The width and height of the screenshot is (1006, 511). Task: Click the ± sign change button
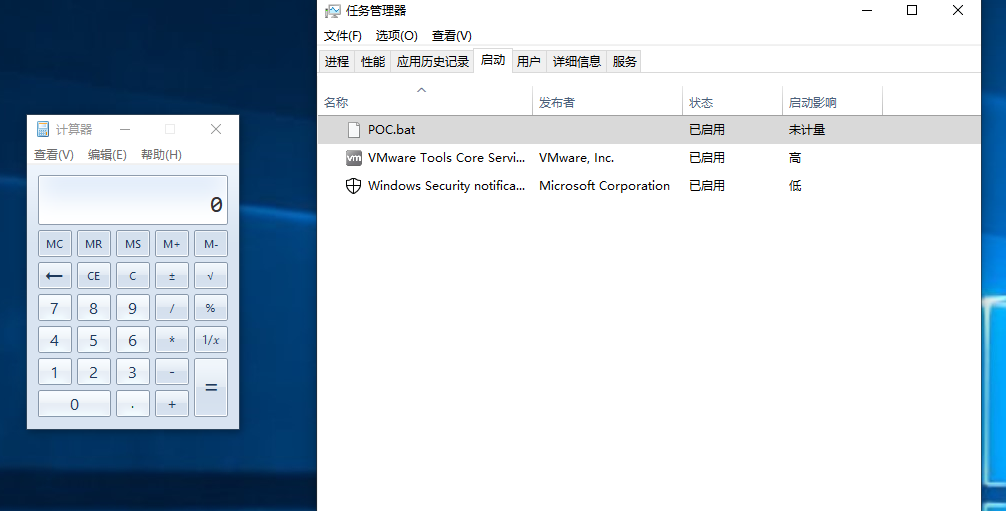point(172,276)
